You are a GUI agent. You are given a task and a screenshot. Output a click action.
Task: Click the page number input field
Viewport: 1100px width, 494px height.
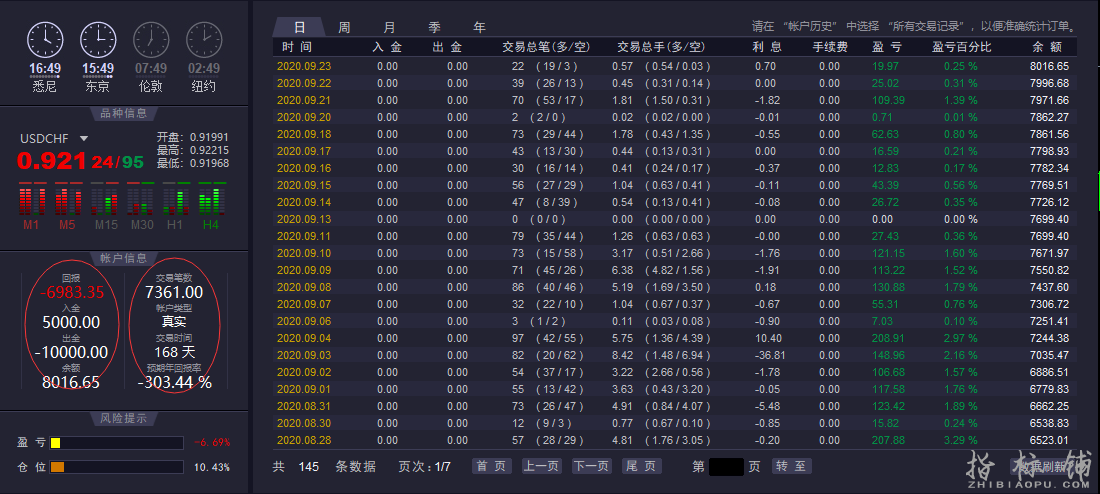click(726, 466)
